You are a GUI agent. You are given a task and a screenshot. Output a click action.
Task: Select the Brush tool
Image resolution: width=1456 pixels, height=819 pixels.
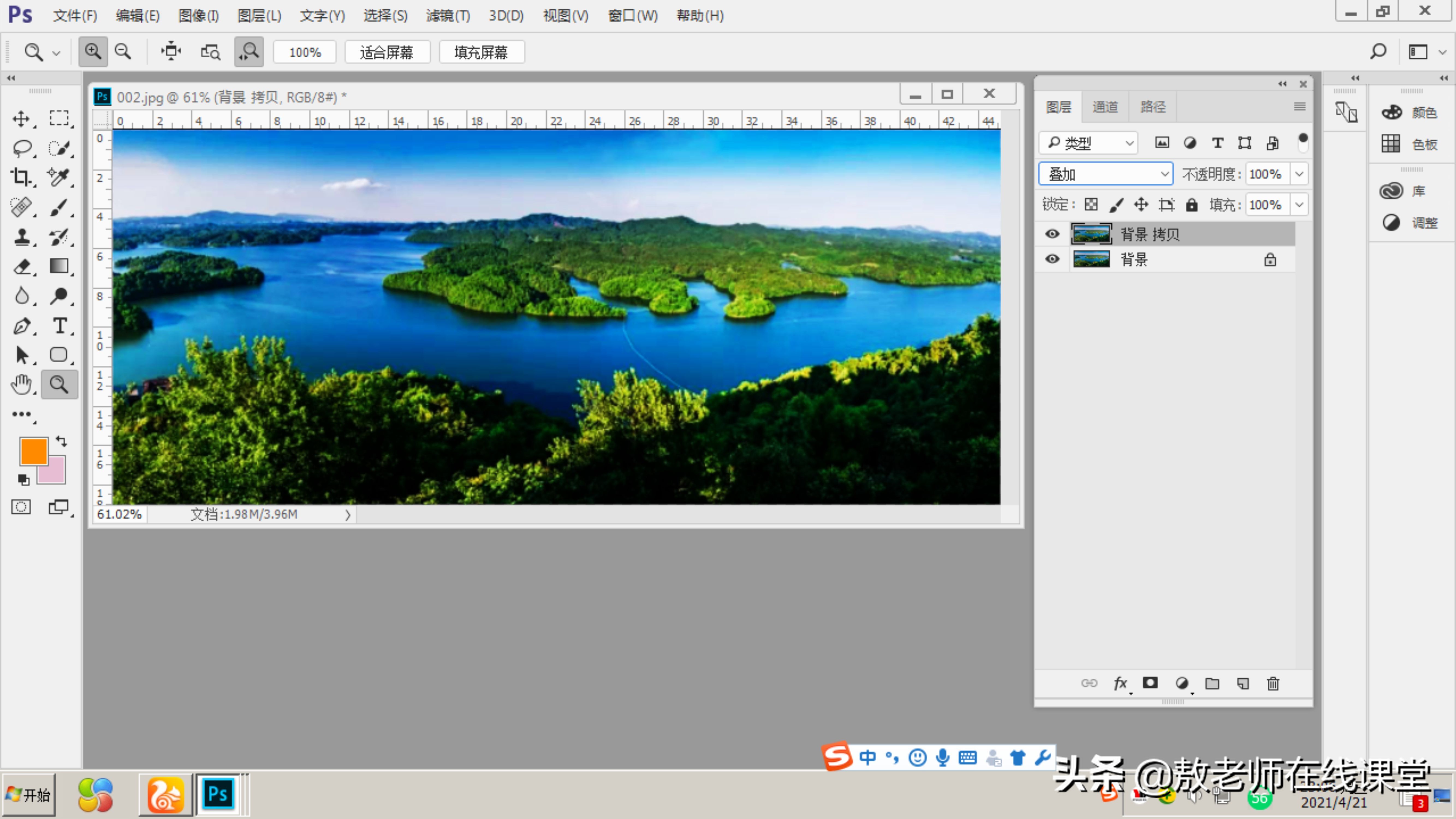pyautogui.click(x=59, y=207)
